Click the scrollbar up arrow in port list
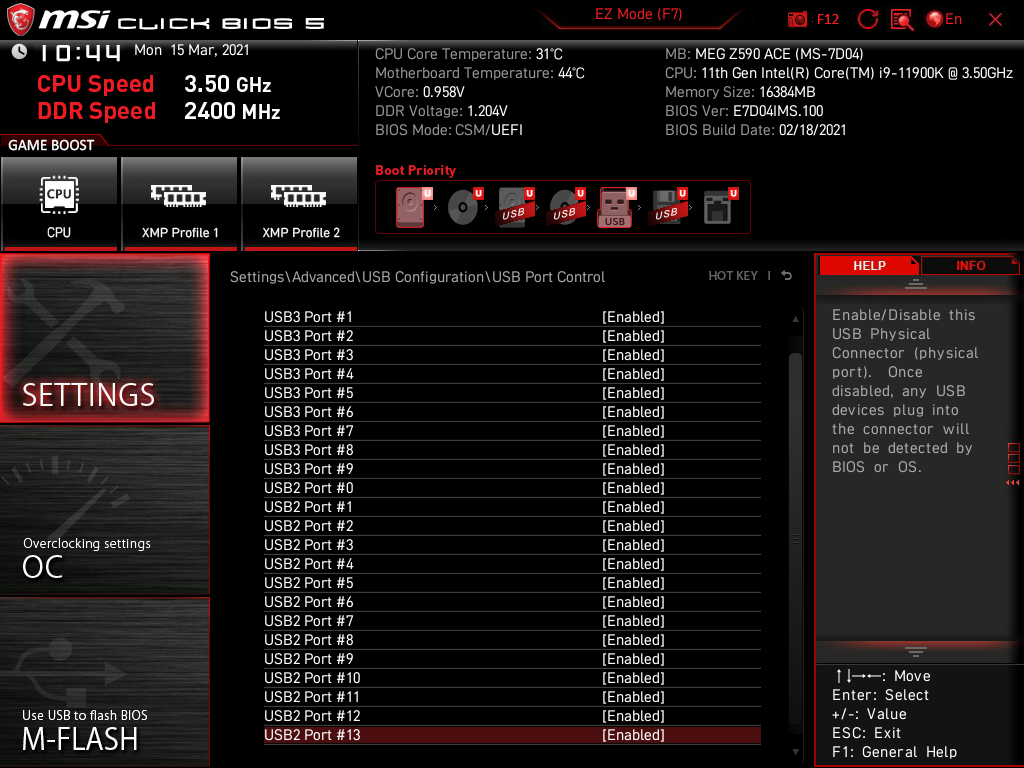Screen dimensions: 1024x768 [795, 319]
